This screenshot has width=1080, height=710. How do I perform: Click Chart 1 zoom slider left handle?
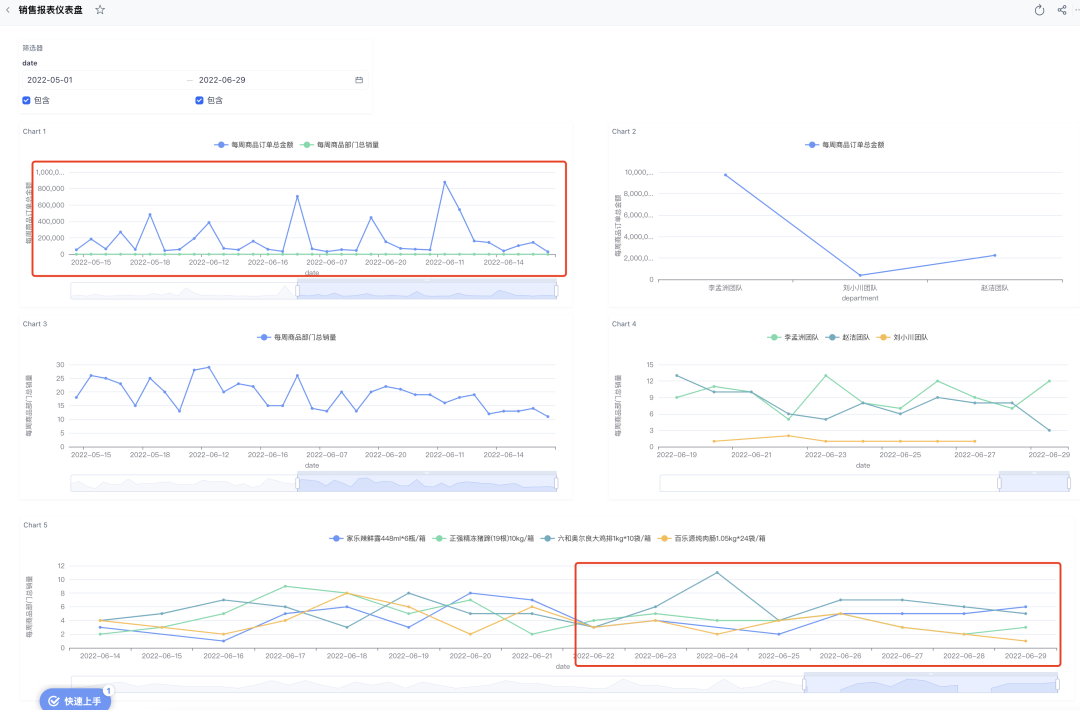click(x=298, y=291)
